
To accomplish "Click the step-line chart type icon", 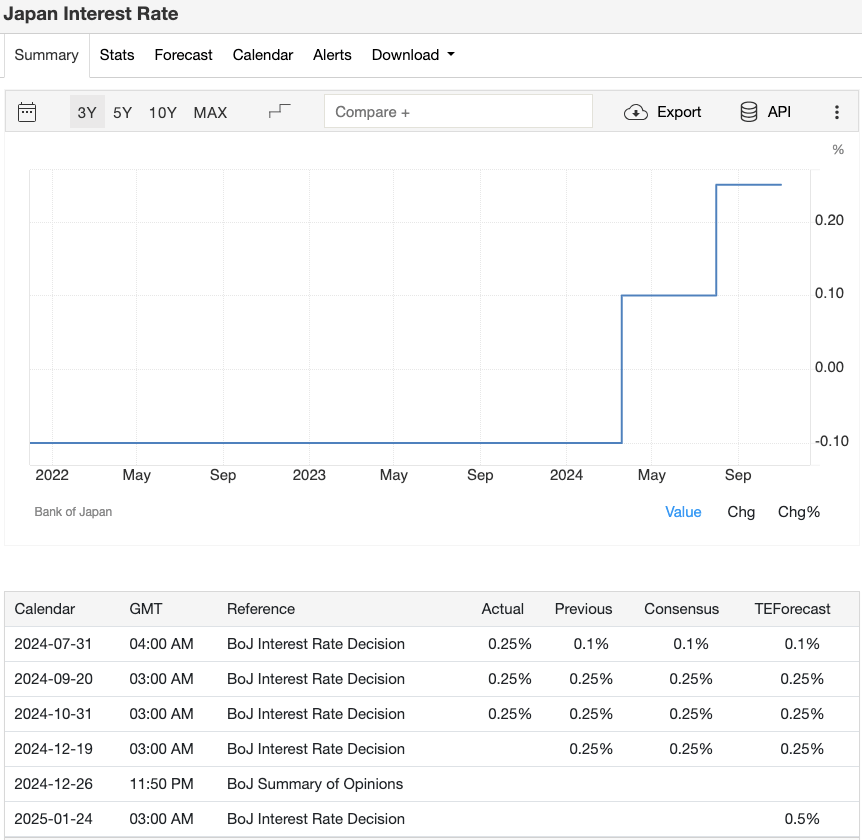I will [281, 110].
